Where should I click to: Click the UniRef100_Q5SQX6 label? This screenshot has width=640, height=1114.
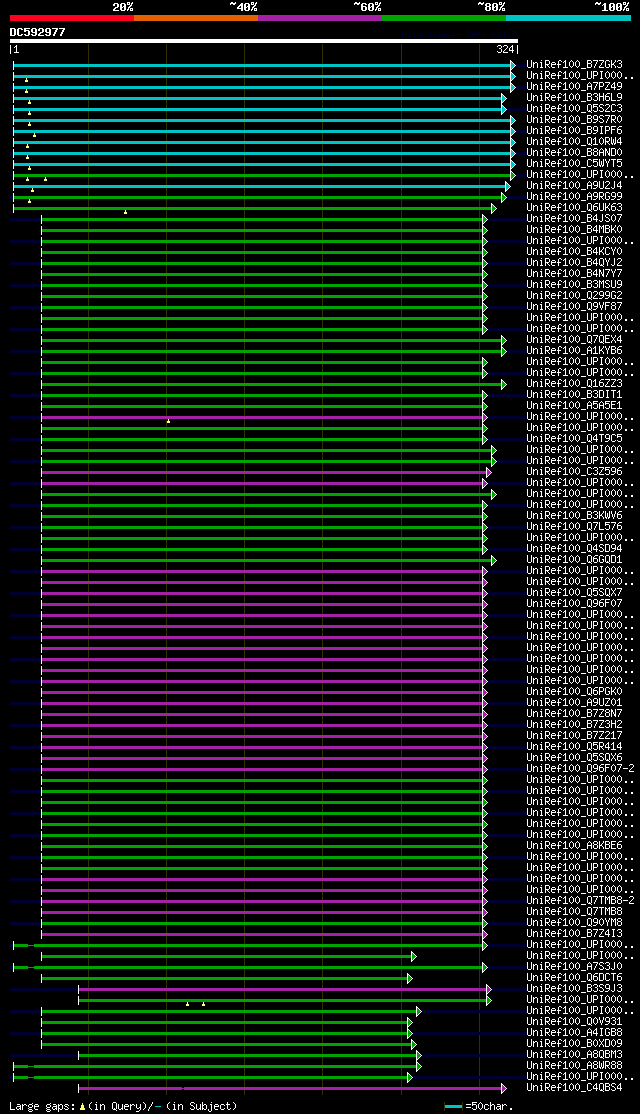(x=575, y=758)
